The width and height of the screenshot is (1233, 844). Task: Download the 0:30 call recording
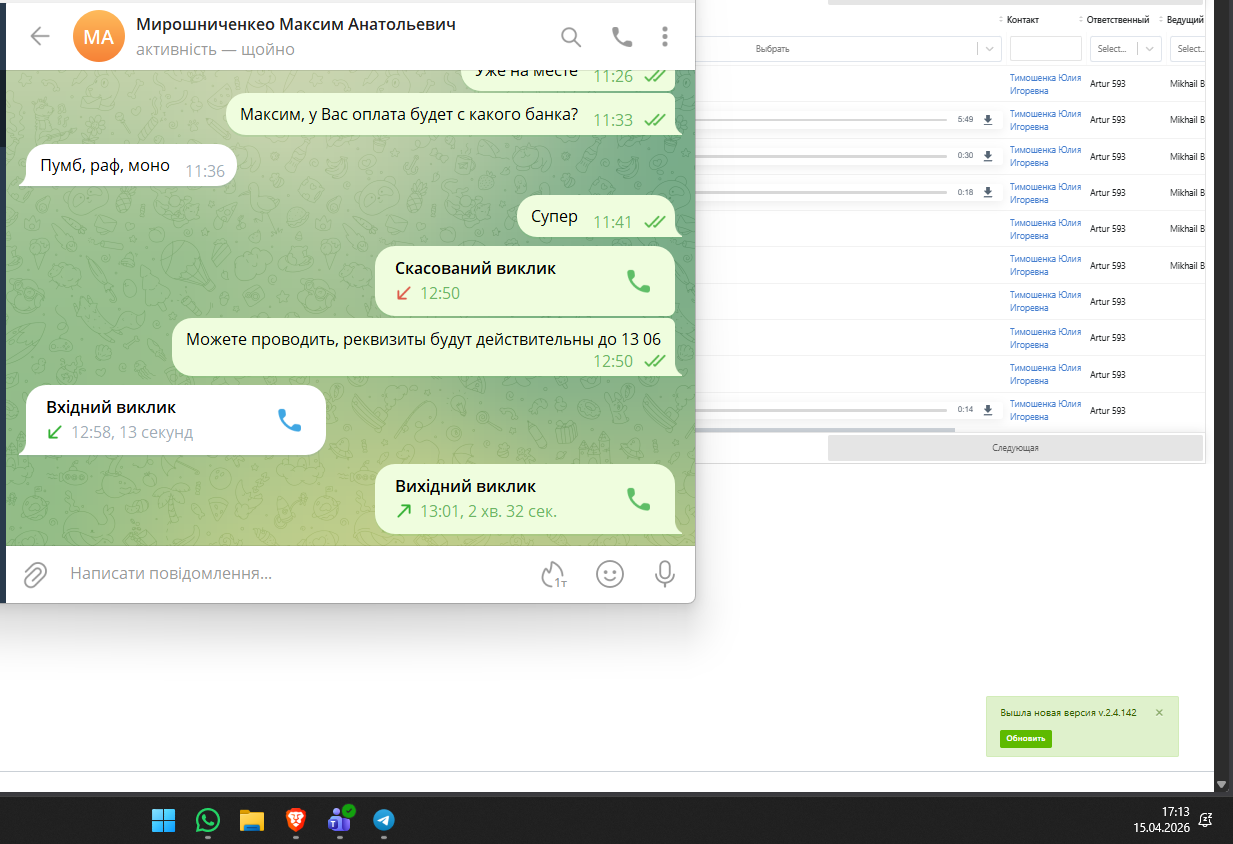pos(988,156)
